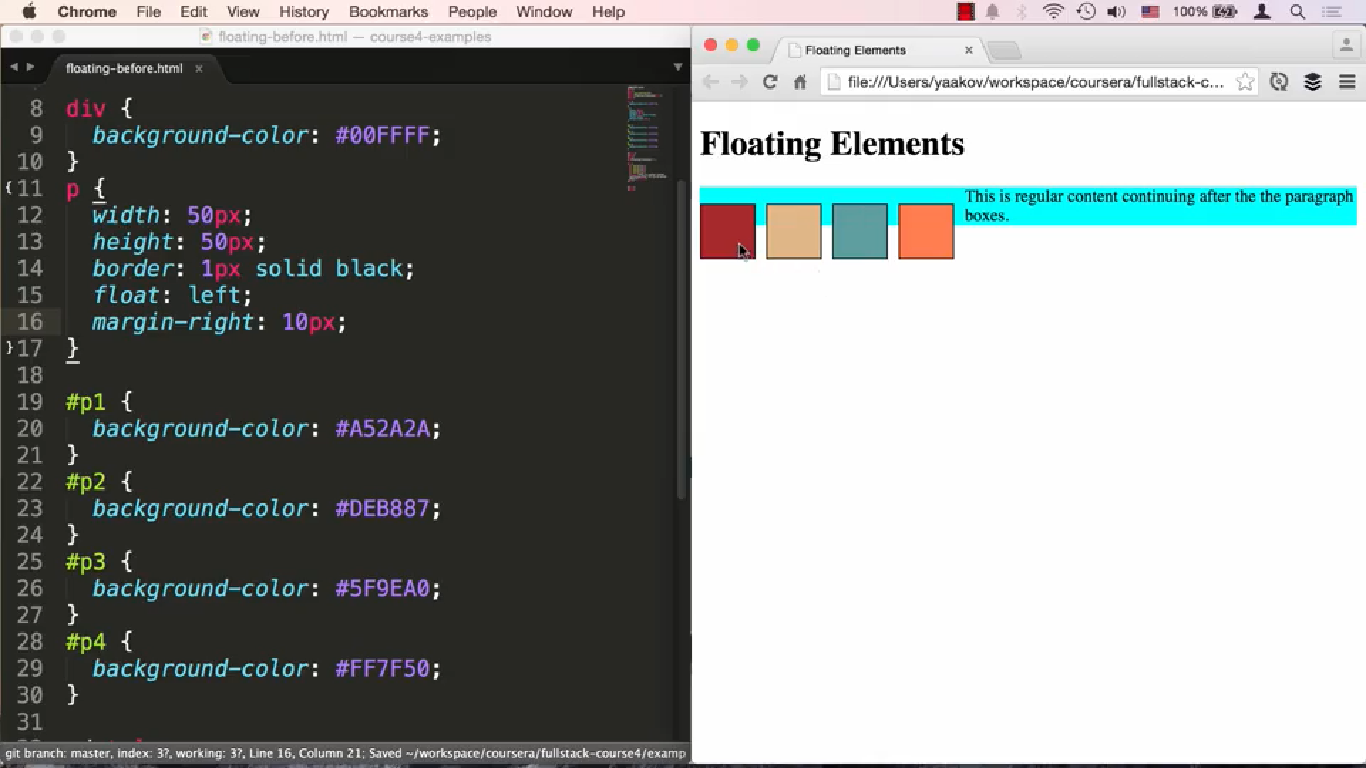Reload the Floating Elements page

[x=770, y=82]
